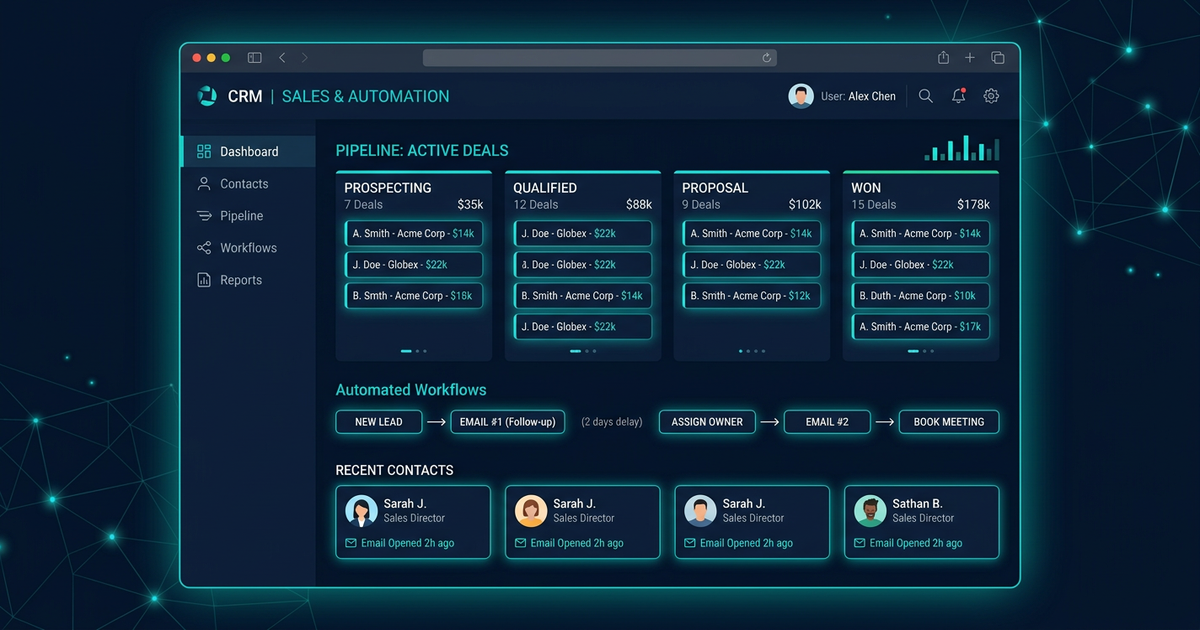Select Reports in the sidebar
Image resolution: width=1200 pixels, height=630 pixels.
241,280
